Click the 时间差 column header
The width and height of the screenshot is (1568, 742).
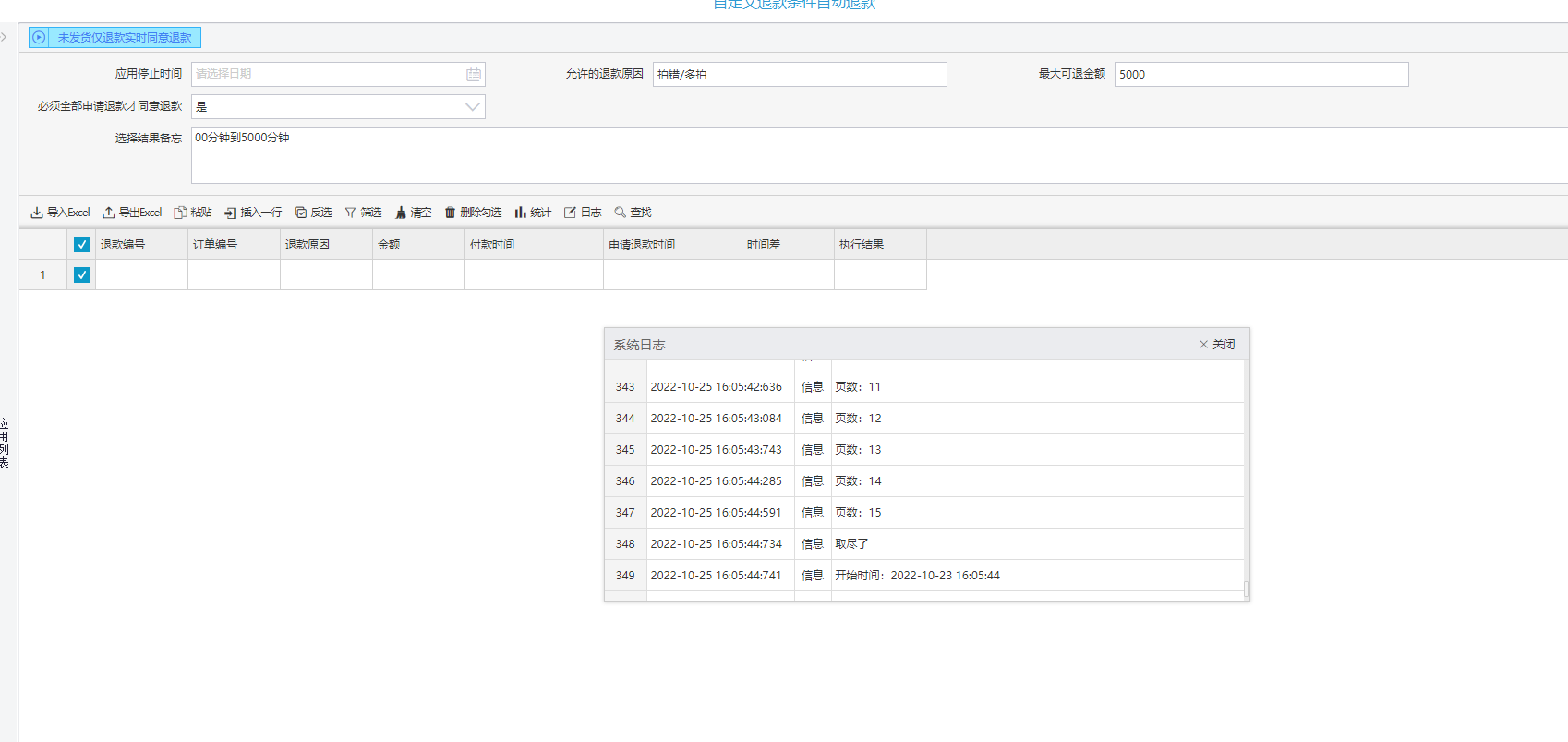coord(789,245)
